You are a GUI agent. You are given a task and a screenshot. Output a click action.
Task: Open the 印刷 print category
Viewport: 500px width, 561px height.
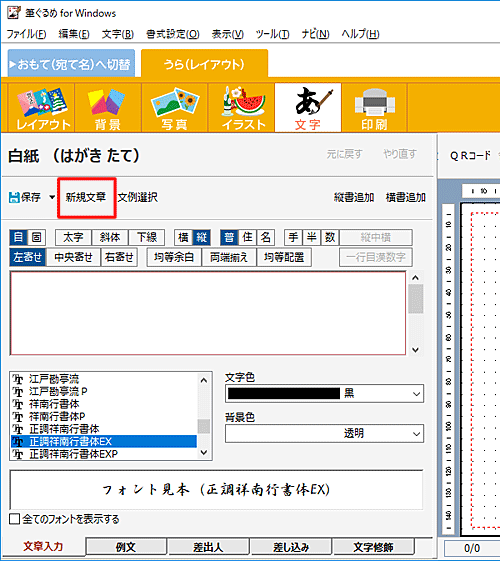[x=374, y=108]
